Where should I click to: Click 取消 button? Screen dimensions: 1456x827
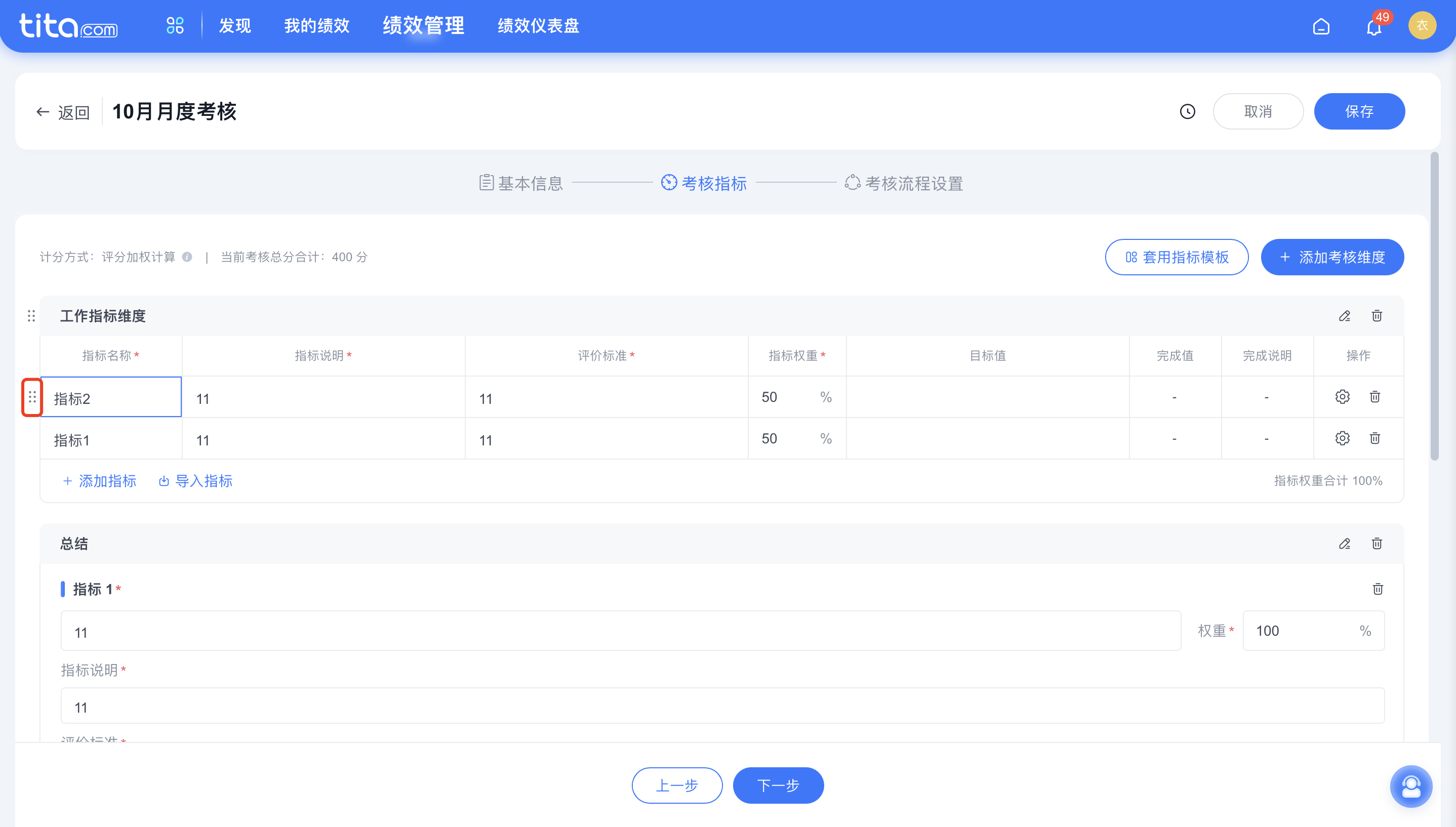pyautogui.click(x=1258, y=111)
